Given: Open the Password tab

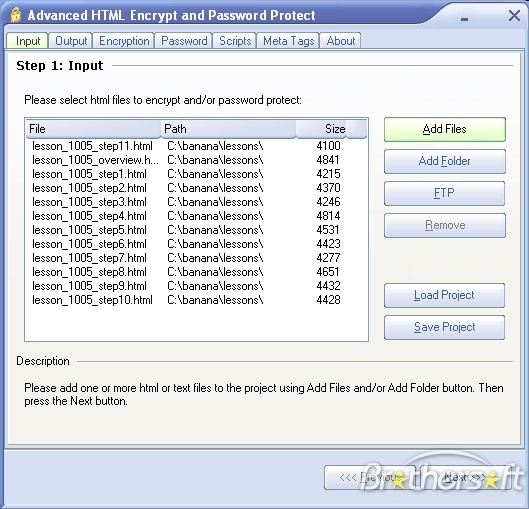Looking at the screenshot, I should [x=184, y=41].
